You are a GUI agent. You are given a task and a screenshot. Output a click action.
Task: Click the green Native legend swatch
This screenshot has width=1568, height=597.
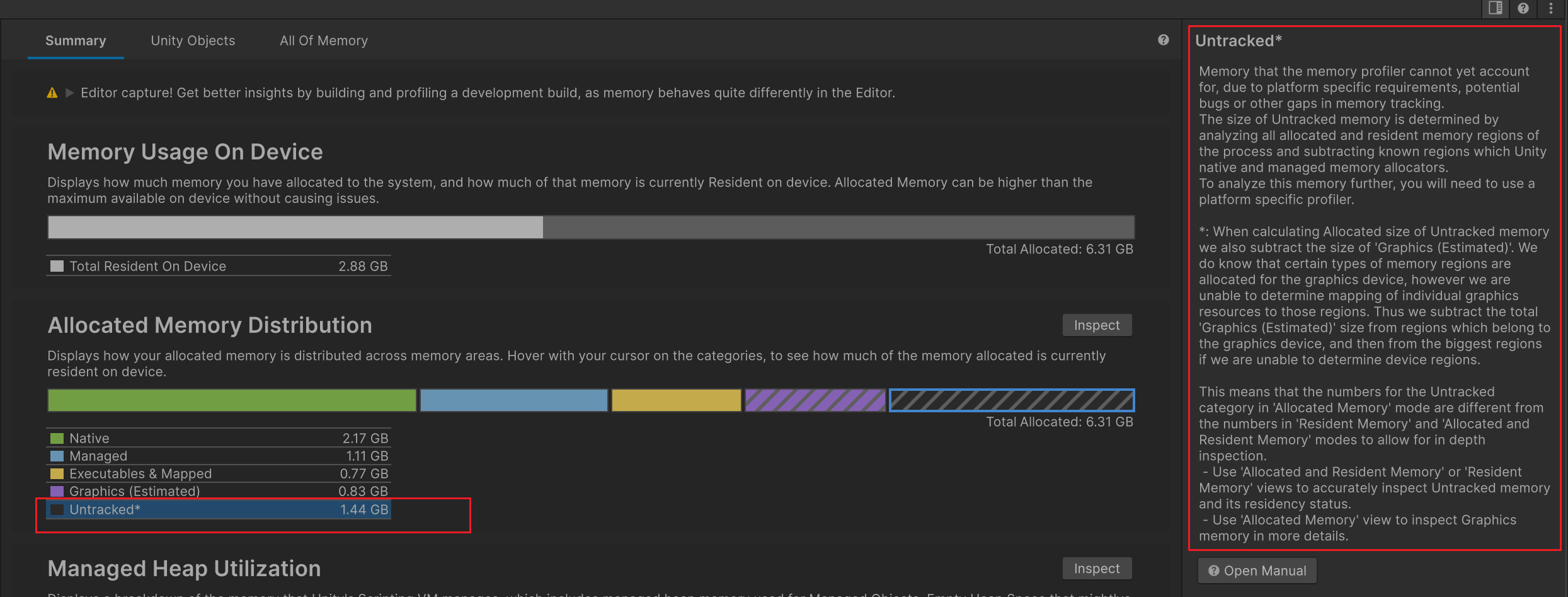tap(57, 438)
